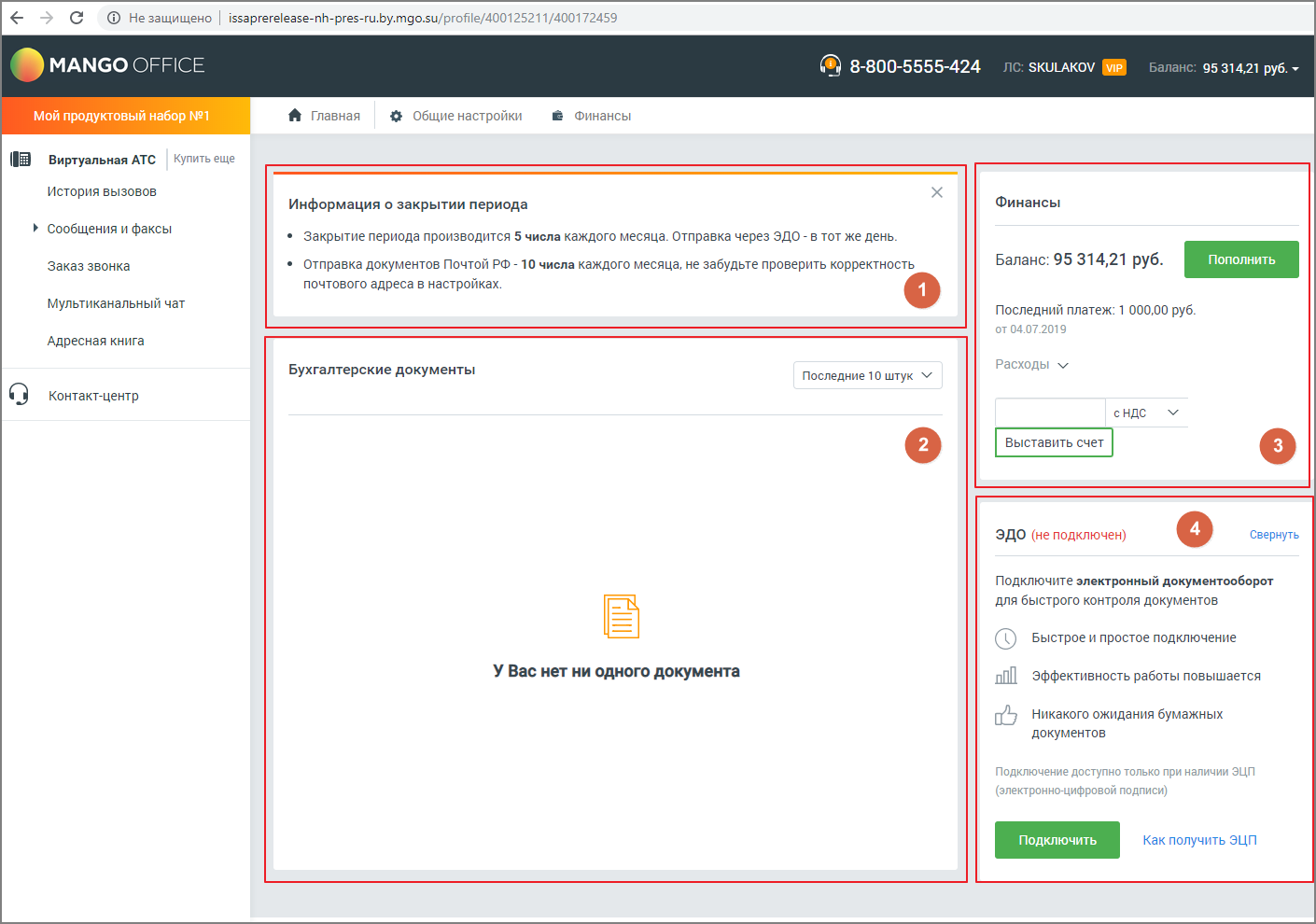Viewport: 1316px width, 924px height.
Task: Click Выставить счет button
Action: coord(1054,442)
